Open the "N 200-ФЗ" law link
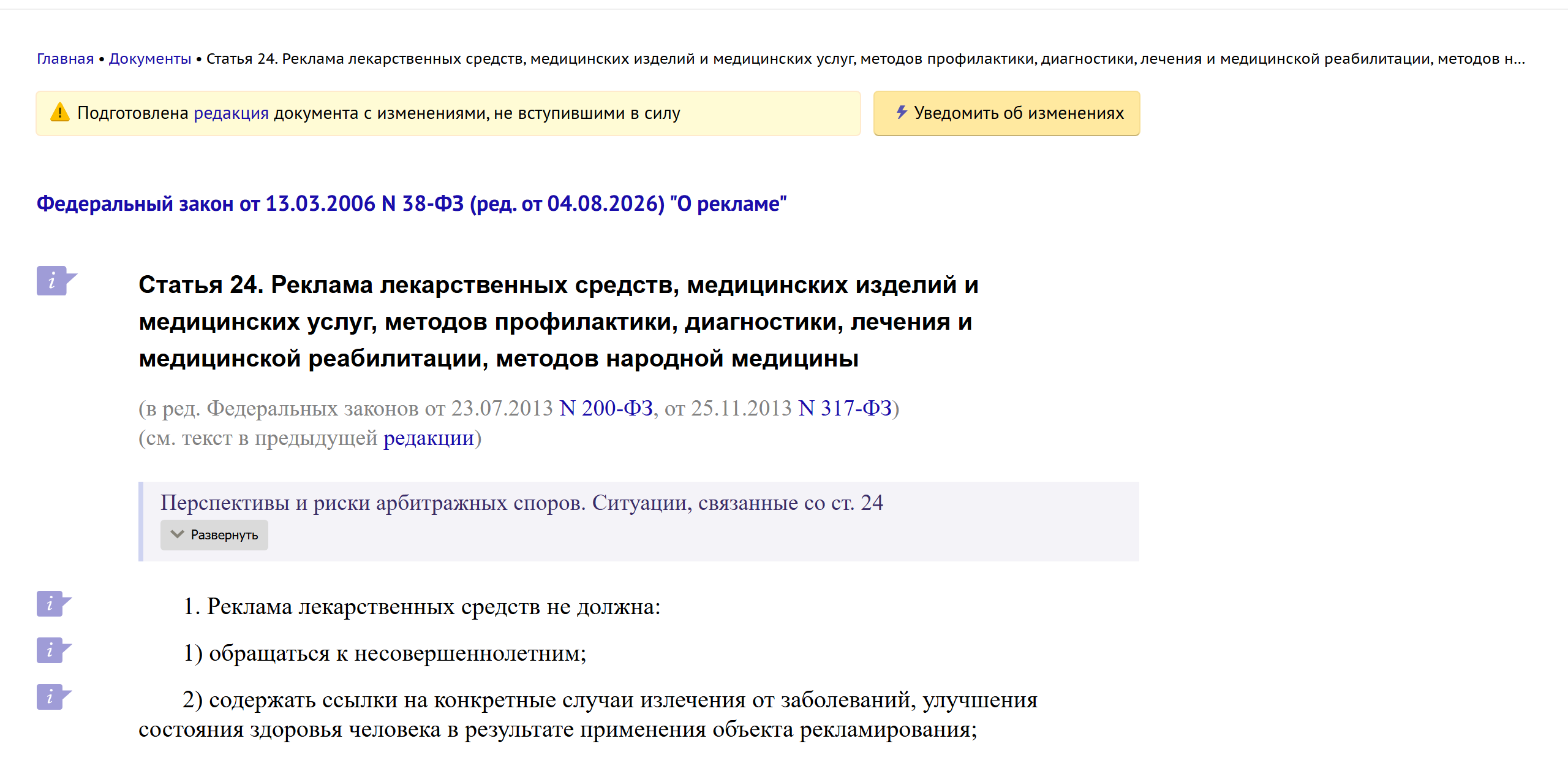The width and height of the screenshot is (1568, 760). [606, 408]
